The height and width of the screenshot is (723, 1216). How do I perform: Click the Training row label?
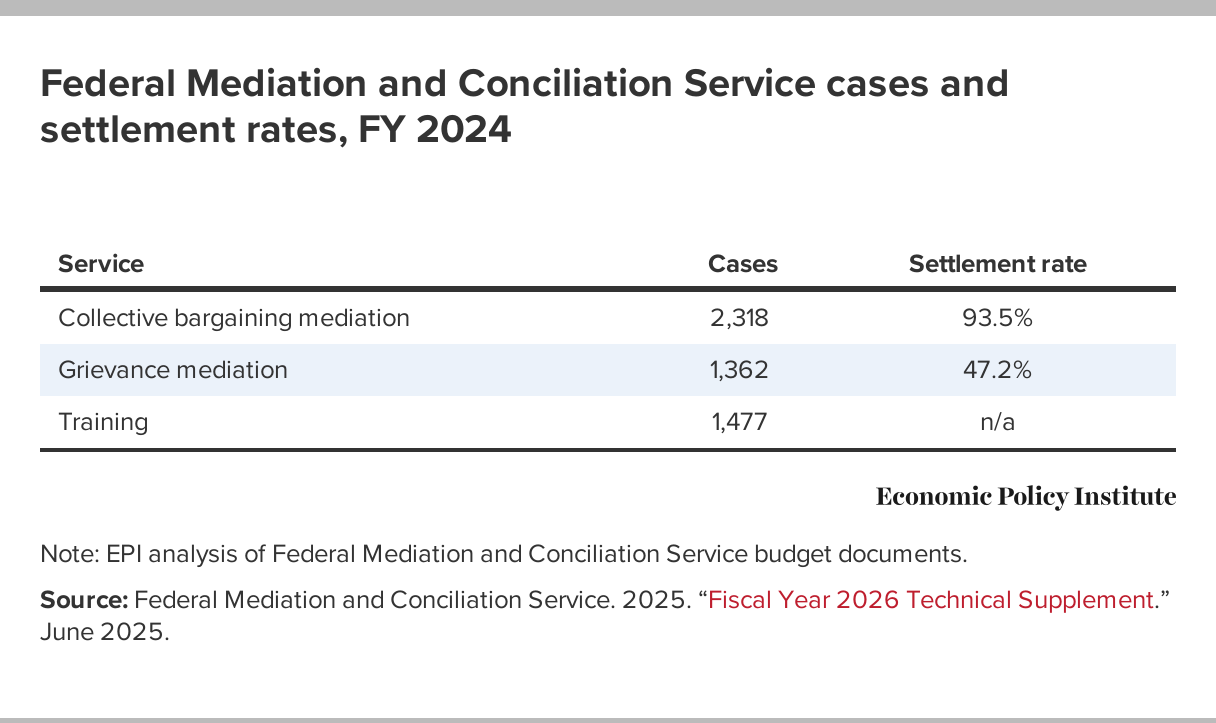pyautogui.click(x=103, y=422)
